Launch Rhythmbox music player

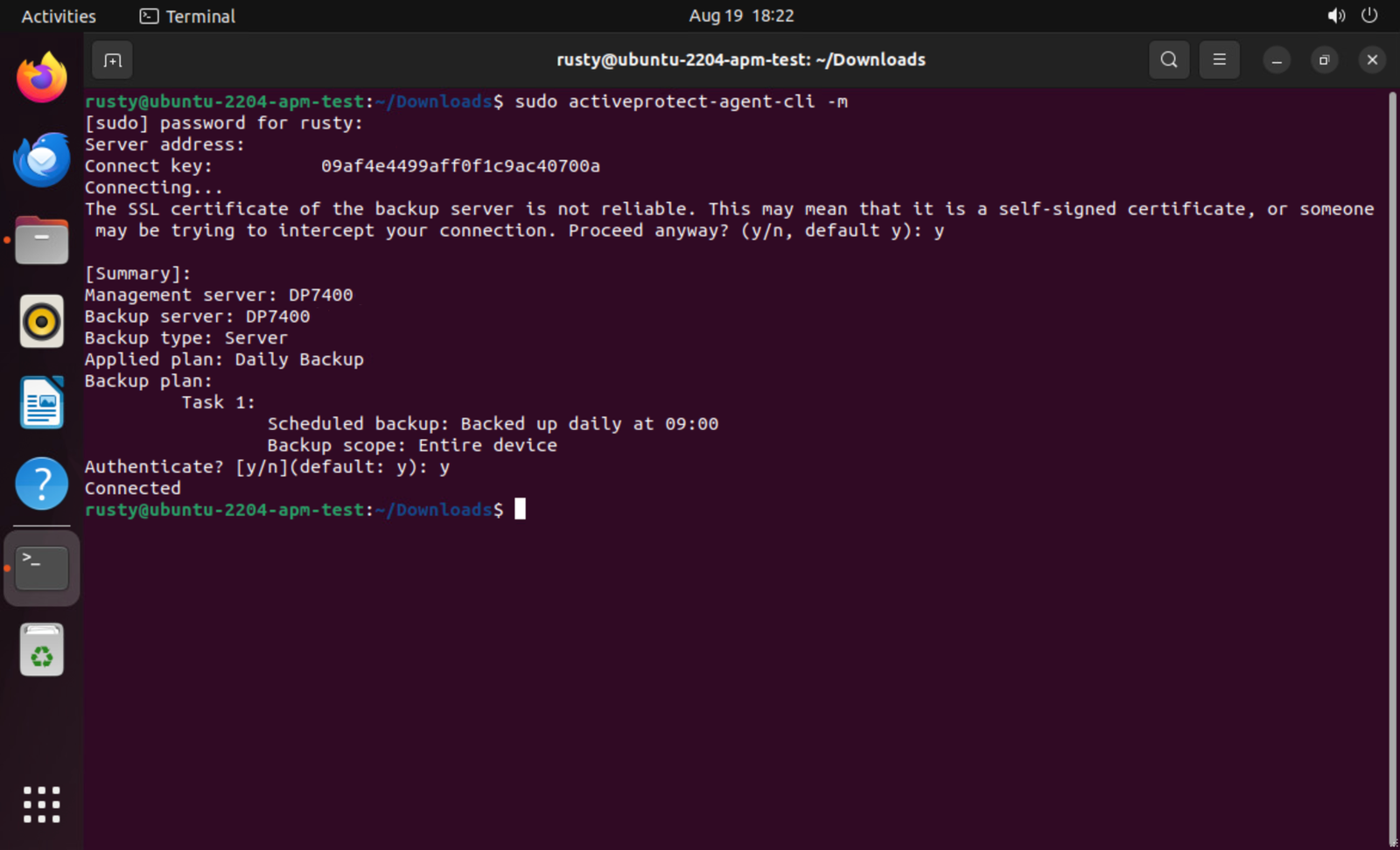(42, 321)
